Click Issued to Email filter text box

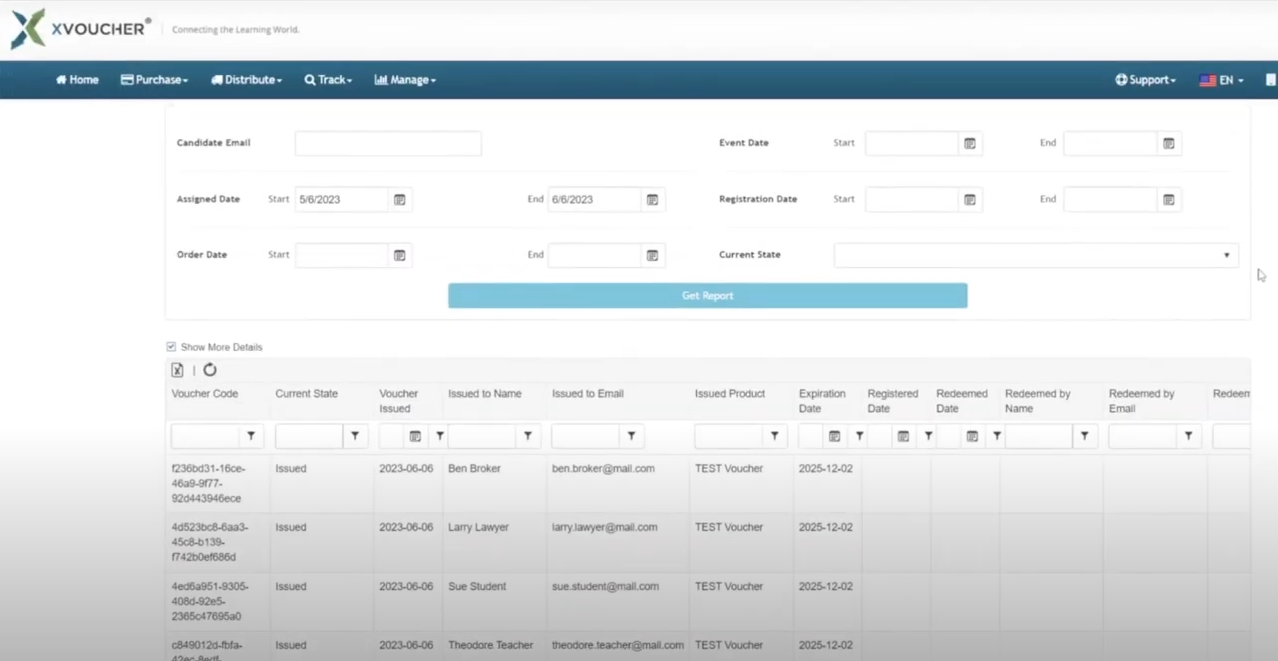[x=586, y=436]
